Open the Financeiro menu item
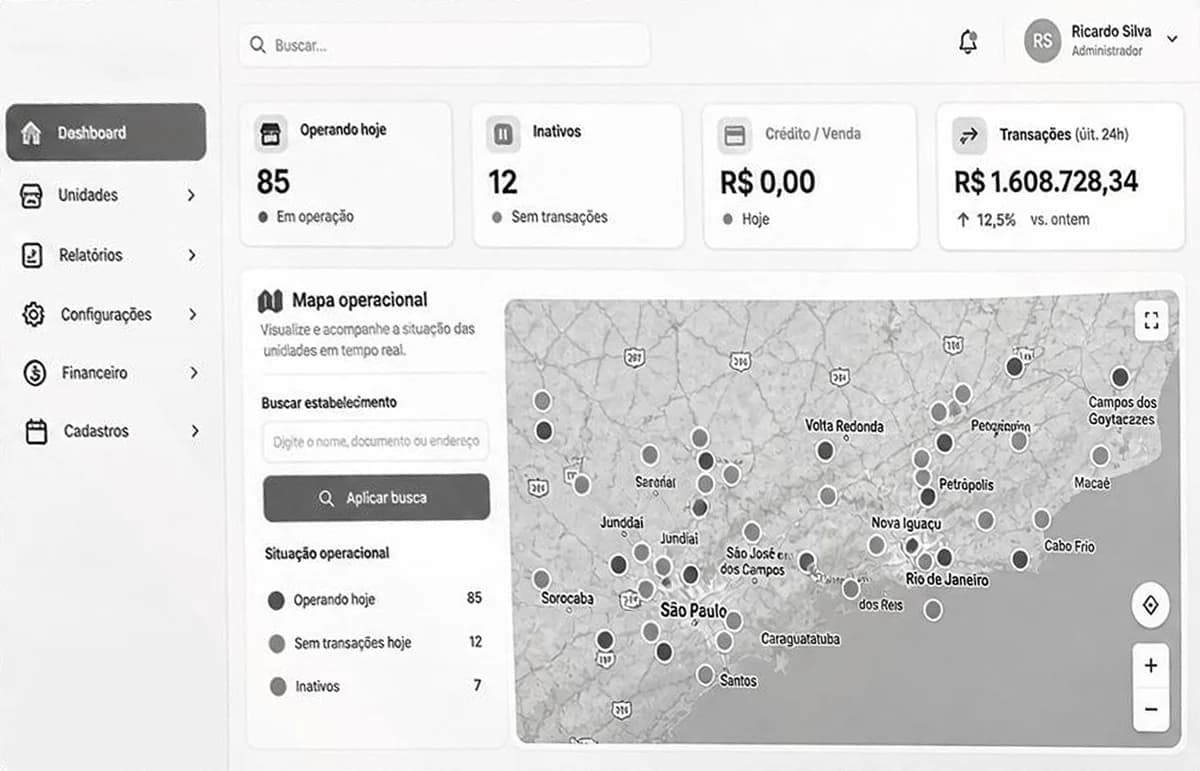The height and width of the screenshot is (771, 1200). pos(108,373)
